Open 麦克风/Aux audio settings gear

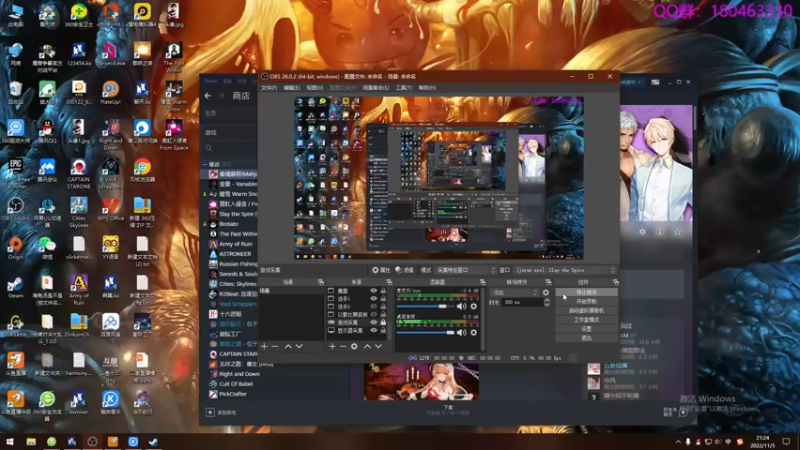pos(473,306)
